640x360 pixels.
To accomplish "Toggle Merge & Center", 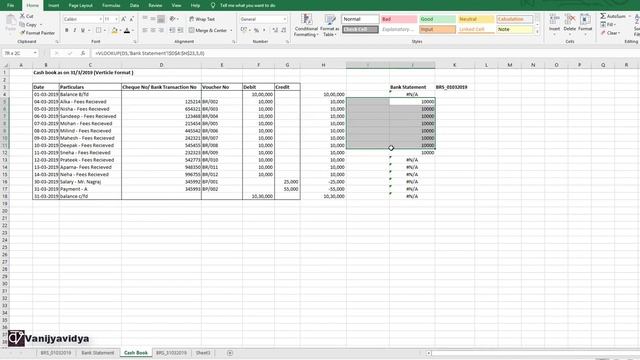I will [x=208, y=30].
